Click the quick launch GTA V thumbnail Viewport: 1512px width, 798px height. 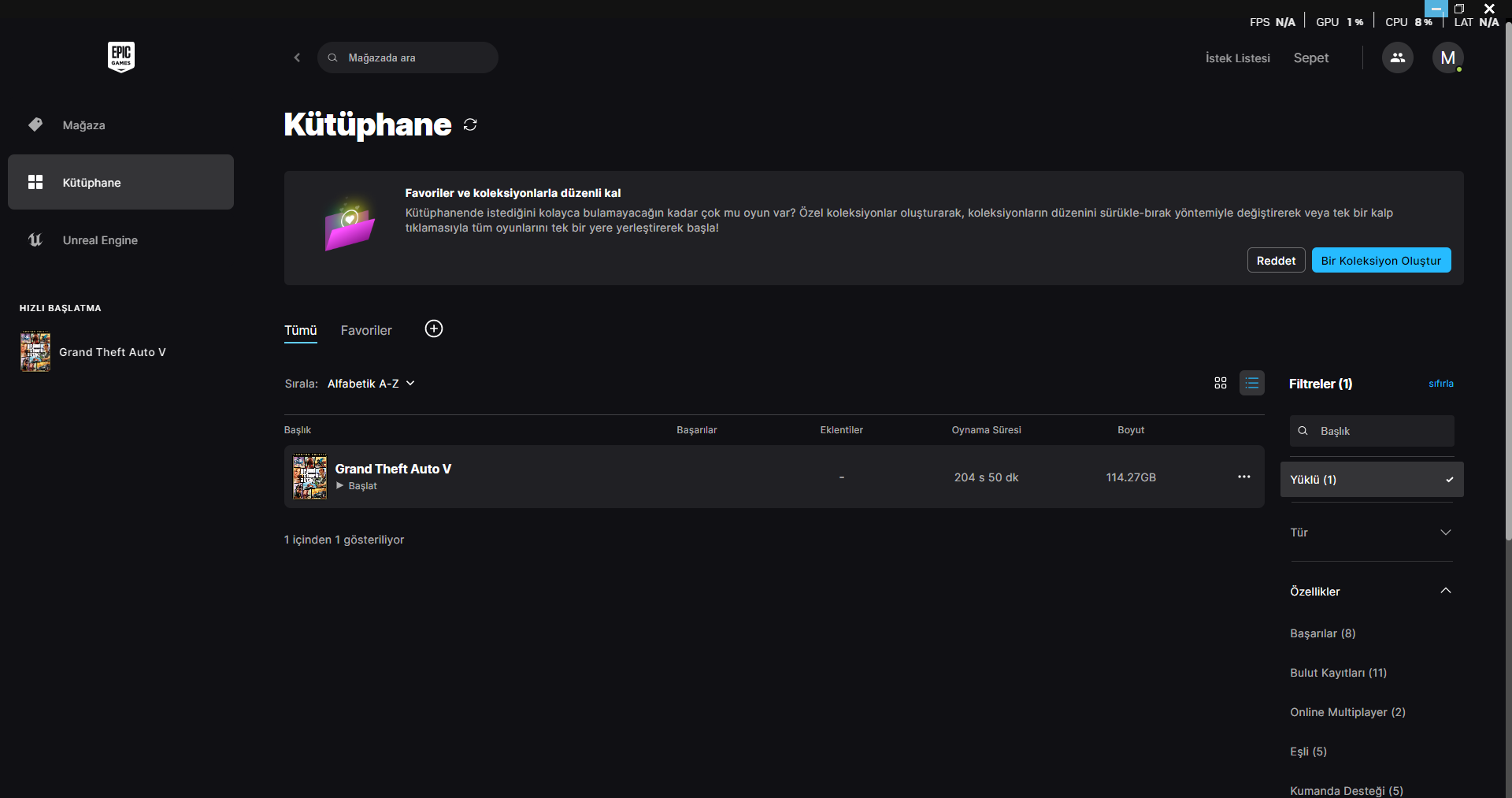(x=35, y=351)
